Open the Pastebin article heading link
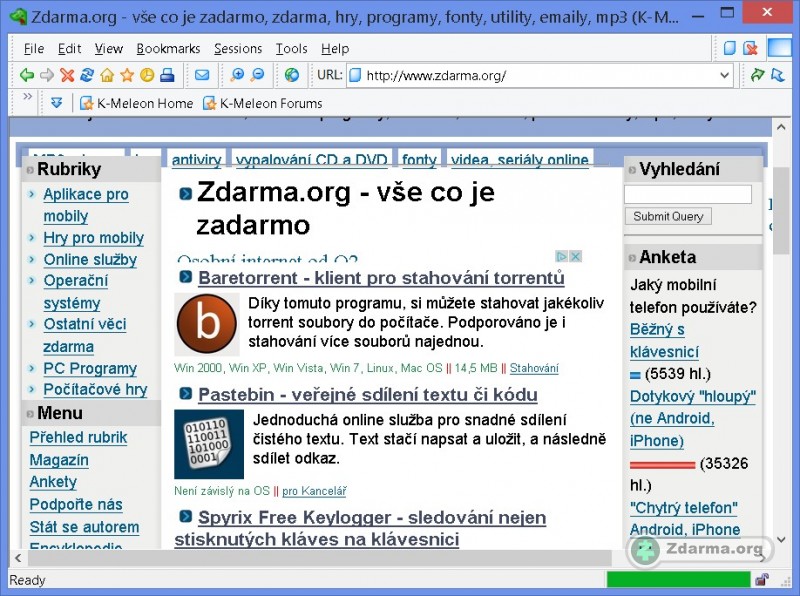This screenshot has height=596, width=800. pyautogui.click(x=368, y=394)
